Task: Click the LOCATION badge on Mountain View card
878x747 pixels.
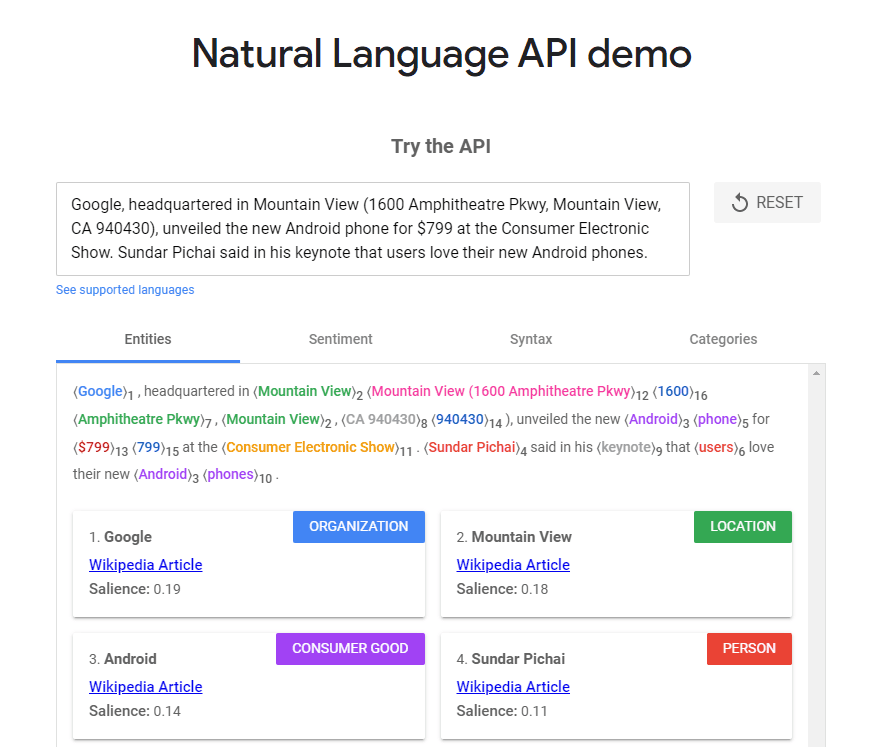Action: [x=742, y=526]
